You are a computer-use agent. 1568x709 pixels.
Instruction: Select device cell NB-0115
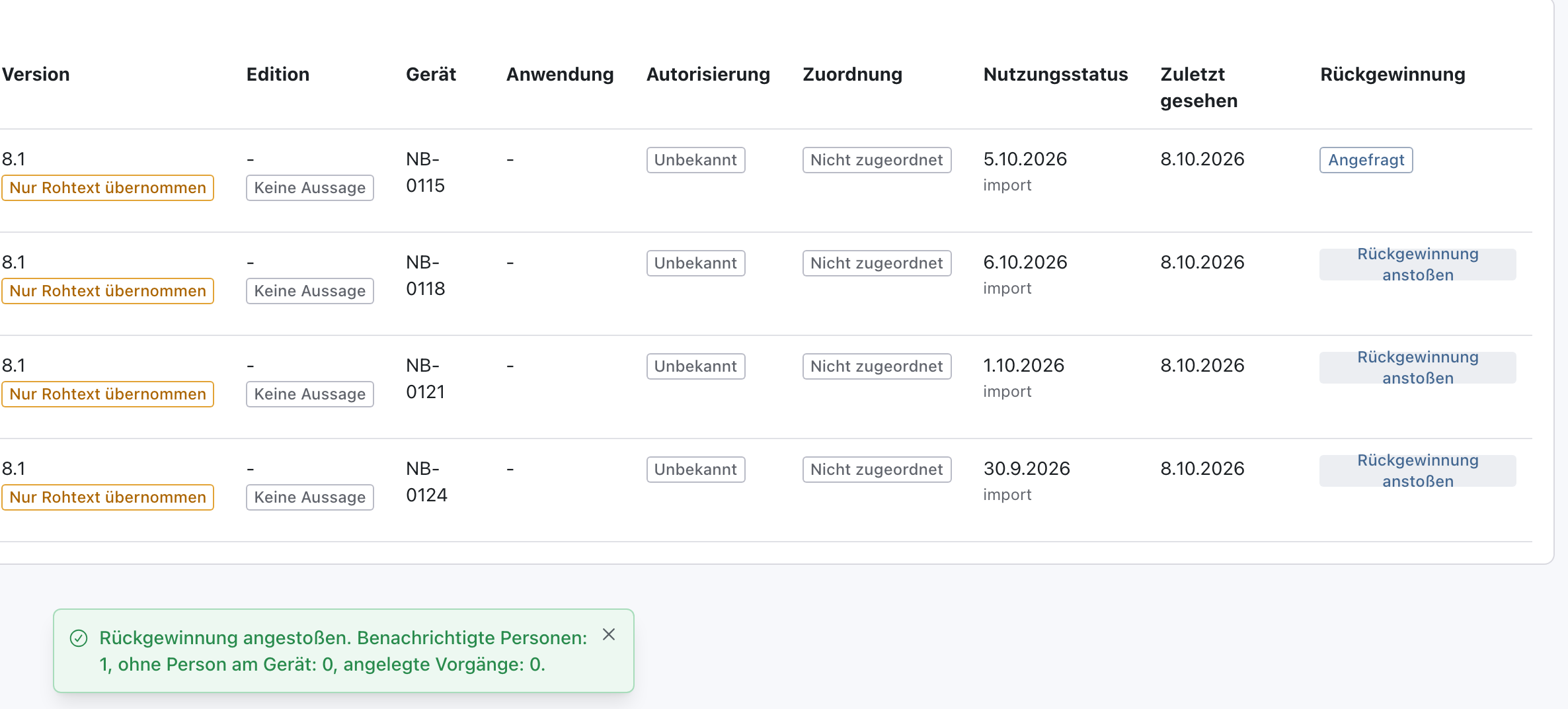[425, 172]
